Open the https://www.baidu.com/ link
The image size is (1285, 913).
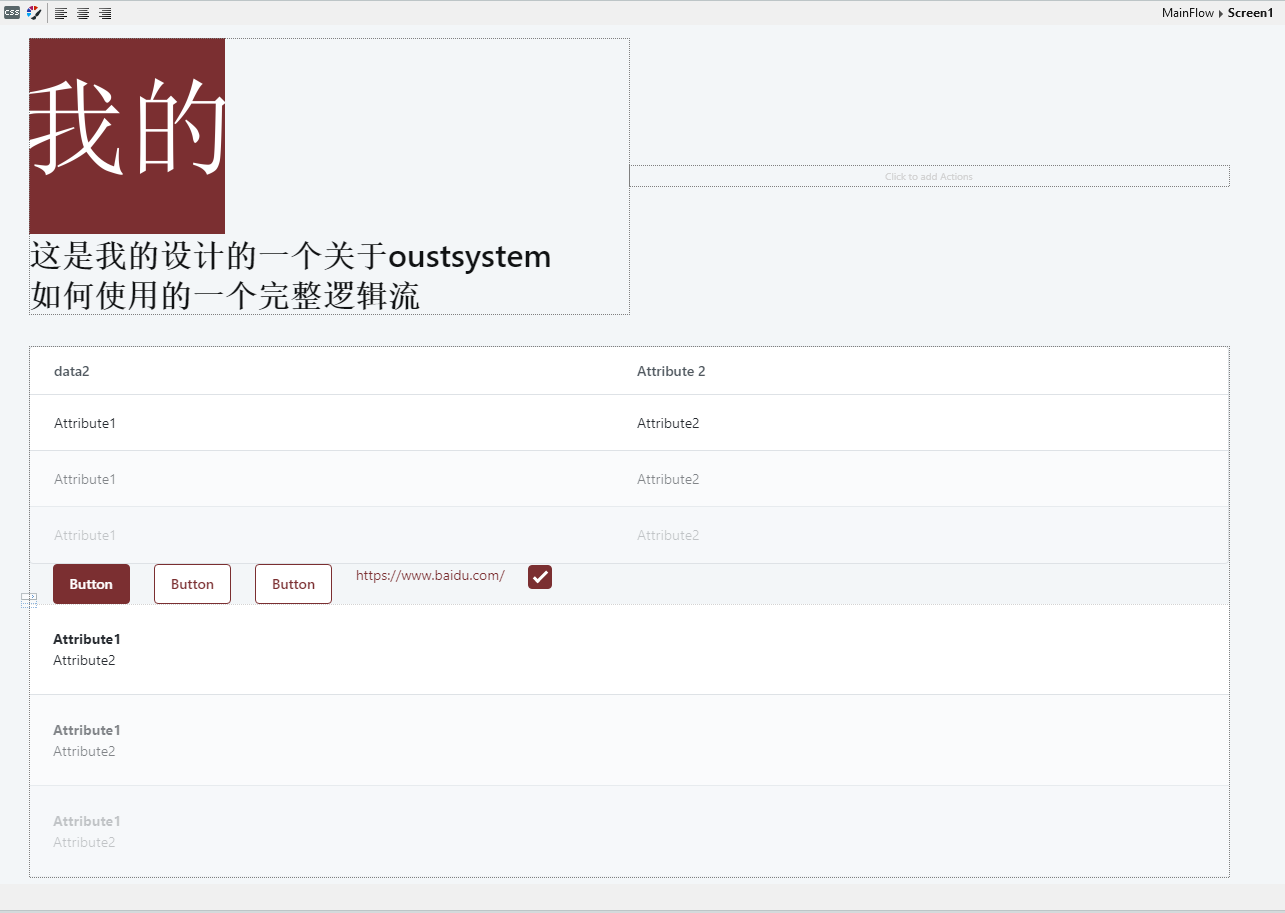click(429, 576)
